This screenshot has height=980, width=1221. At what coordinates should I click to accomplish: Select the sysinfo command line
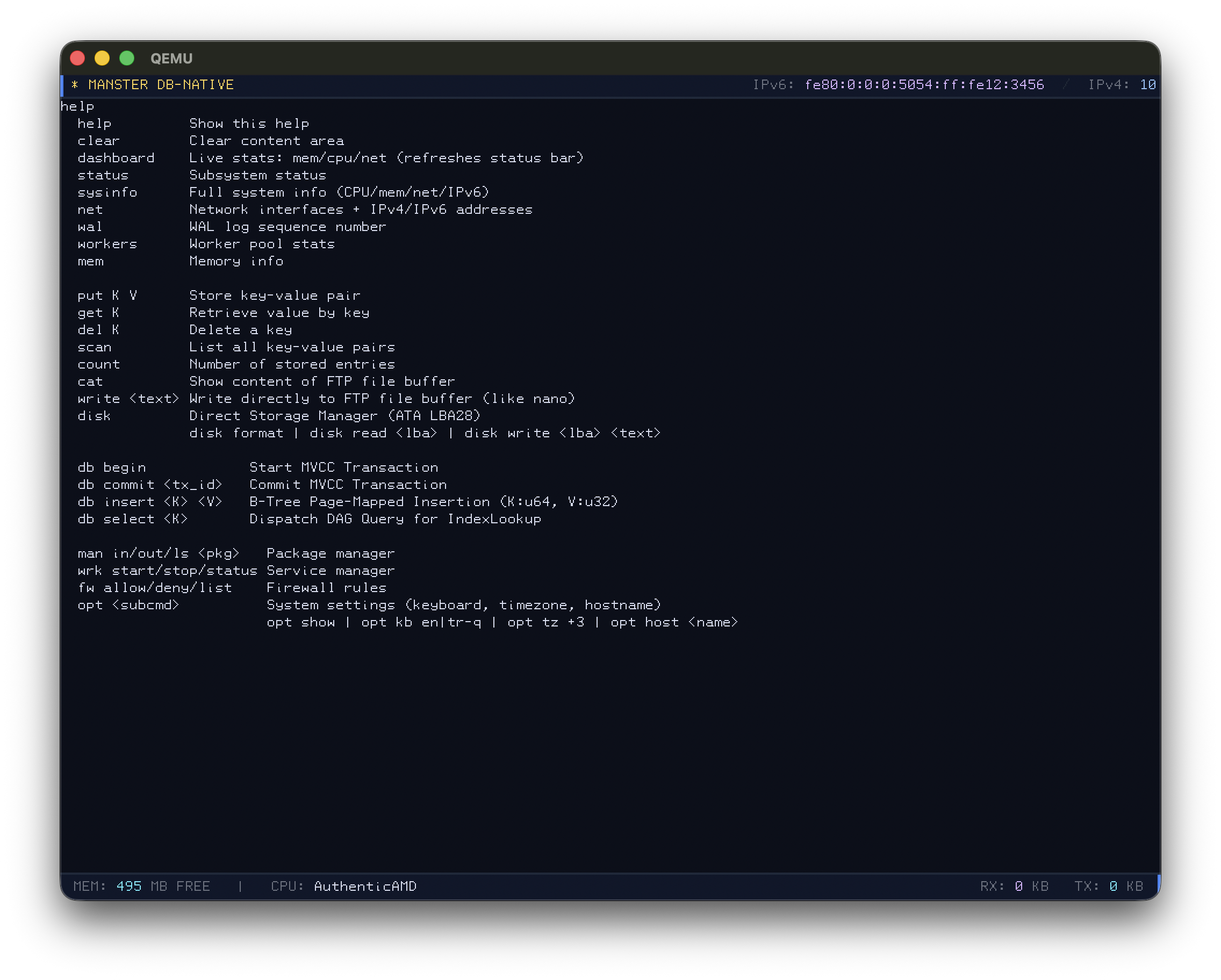(x=107, y=192)
